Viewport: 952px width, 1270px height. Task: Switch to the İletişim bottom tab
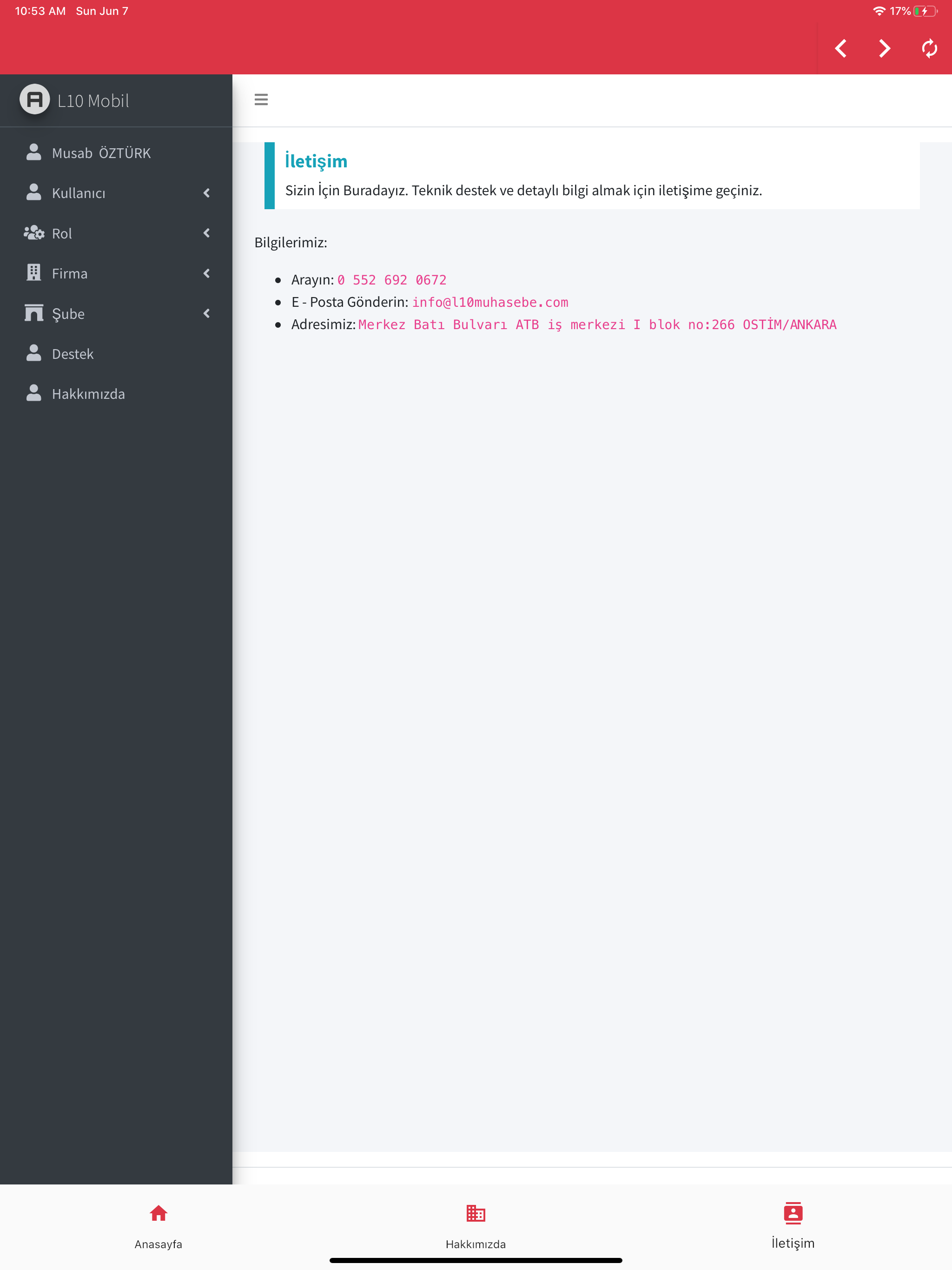pos(793,1226)
